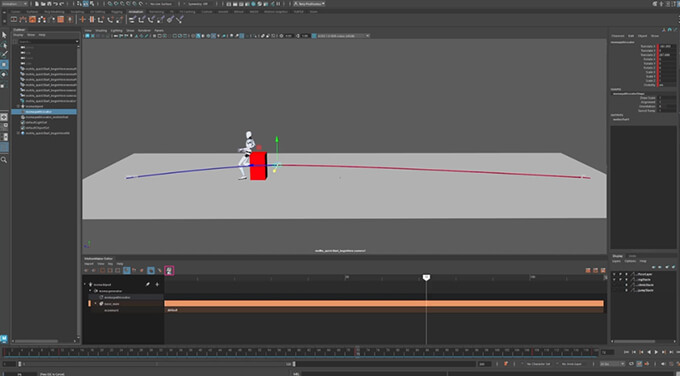Click the Maya home icon at bottom left
680x376 pixels.
pyautogui.click(x=4, y=339)
